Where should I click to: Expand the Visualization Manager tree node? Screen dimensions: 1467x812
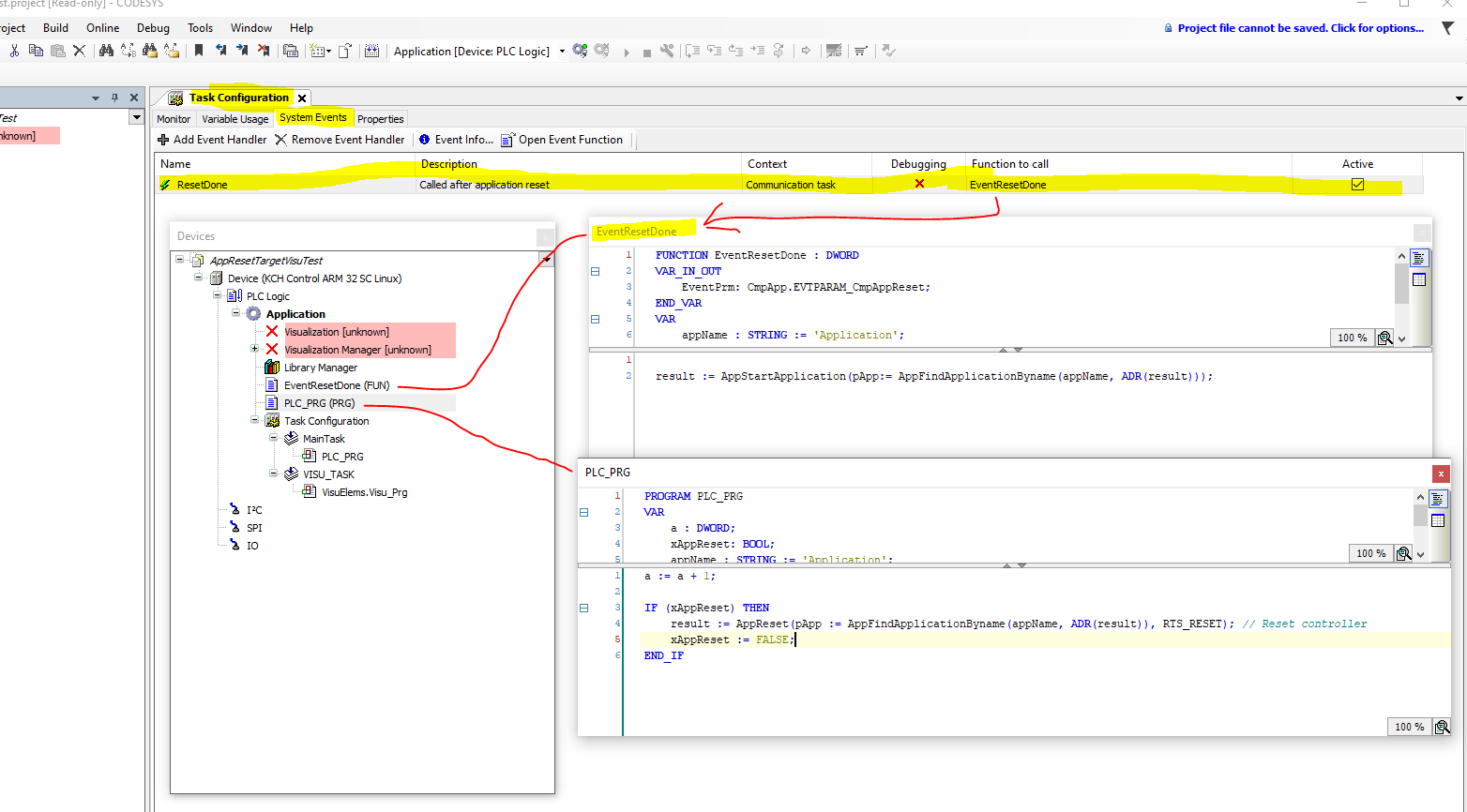click(x=254, y=349)
